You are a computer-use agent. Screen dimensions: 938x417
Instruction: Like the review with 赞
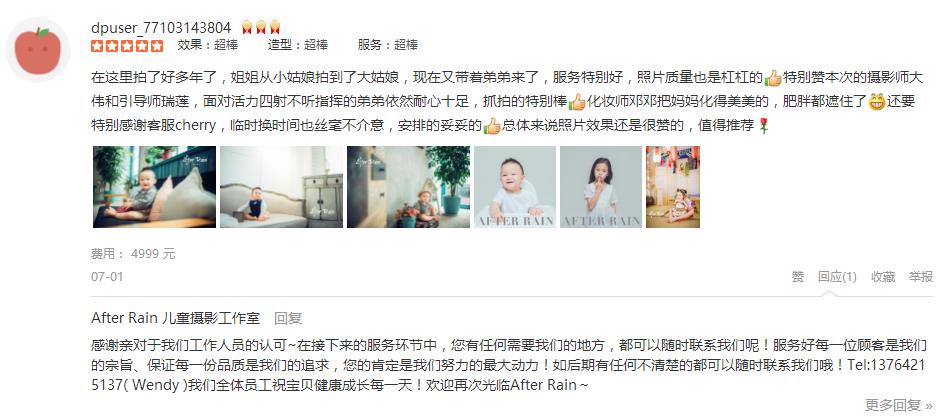click(x=797, y=276)
